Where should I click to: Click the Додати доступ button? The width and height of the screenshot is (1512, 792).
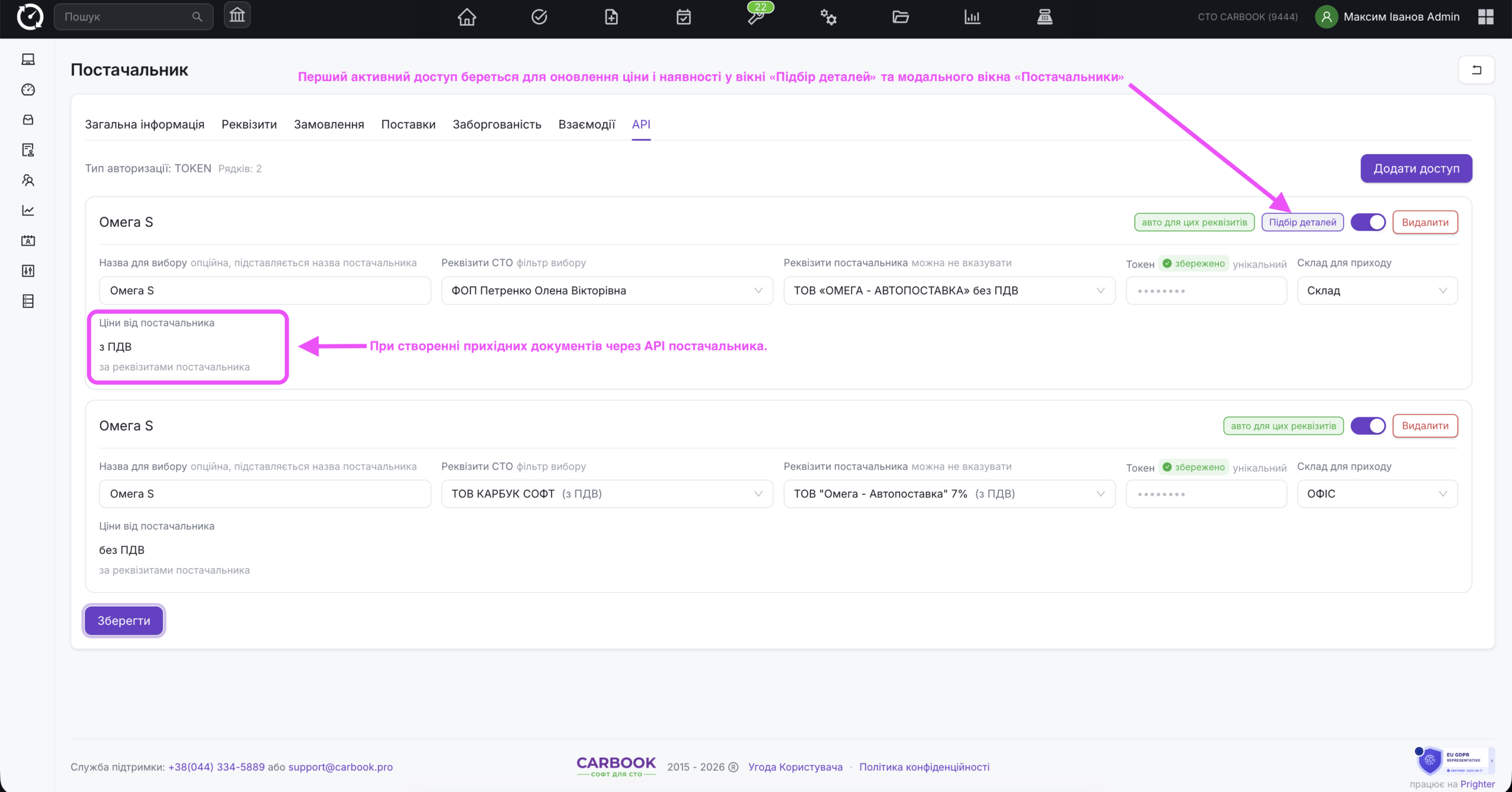1416,168
